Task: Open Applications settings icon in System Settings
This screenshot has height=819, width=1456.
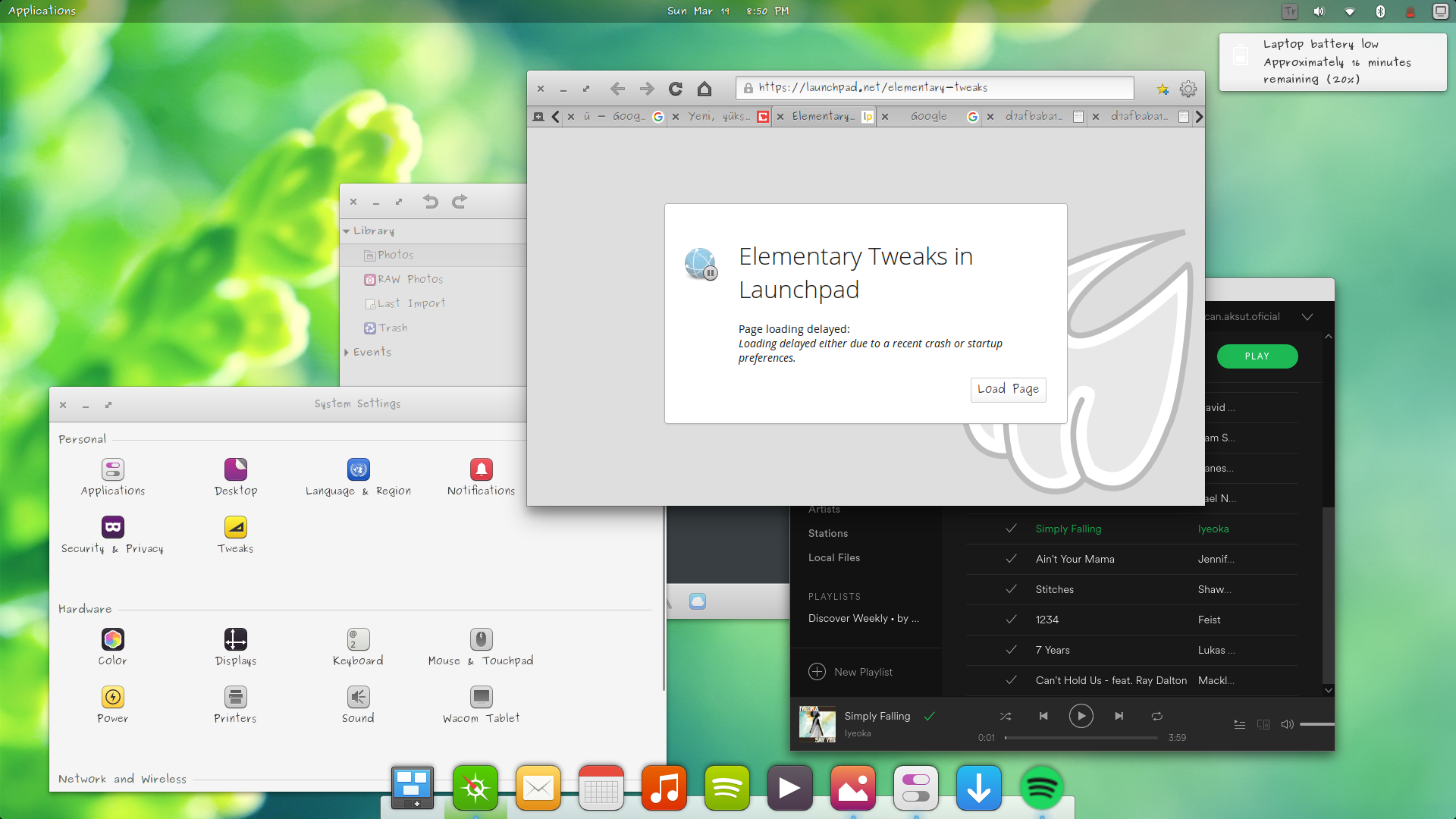Action: click(113, 469)
